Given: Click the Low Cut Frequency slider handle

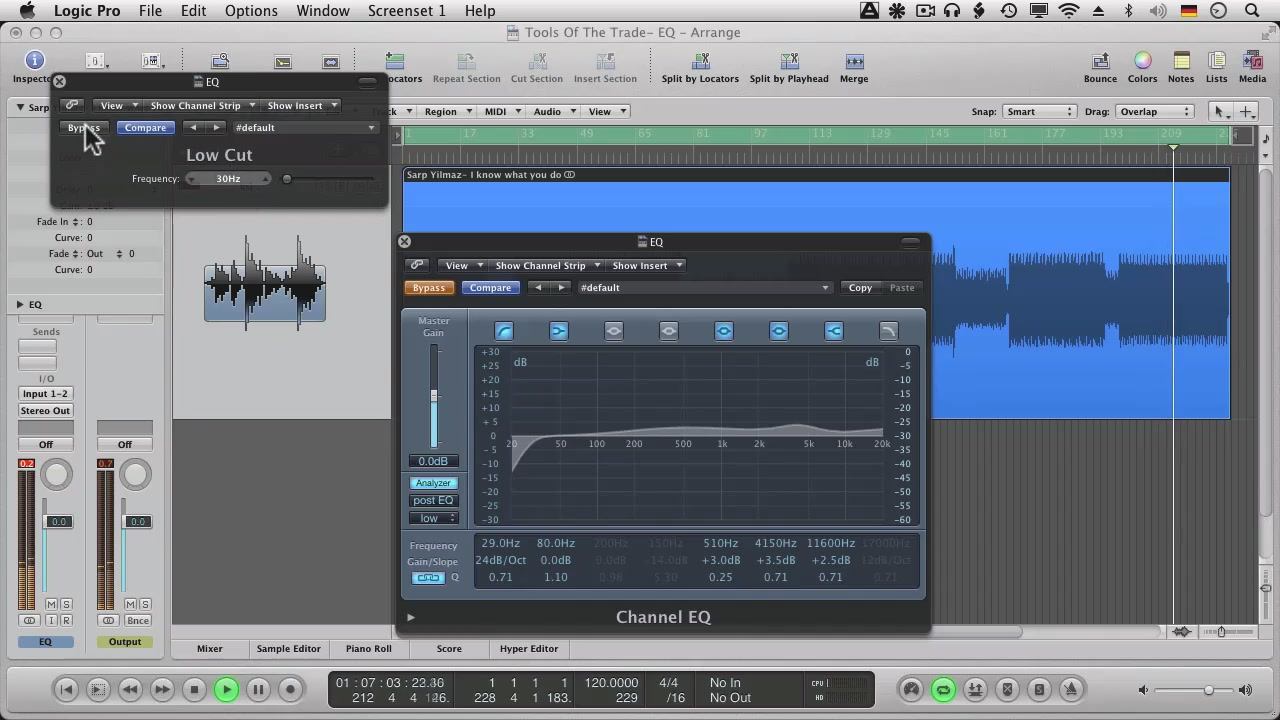Looking at the screenshot, I should pyautogui.click(x=287, y=179).
